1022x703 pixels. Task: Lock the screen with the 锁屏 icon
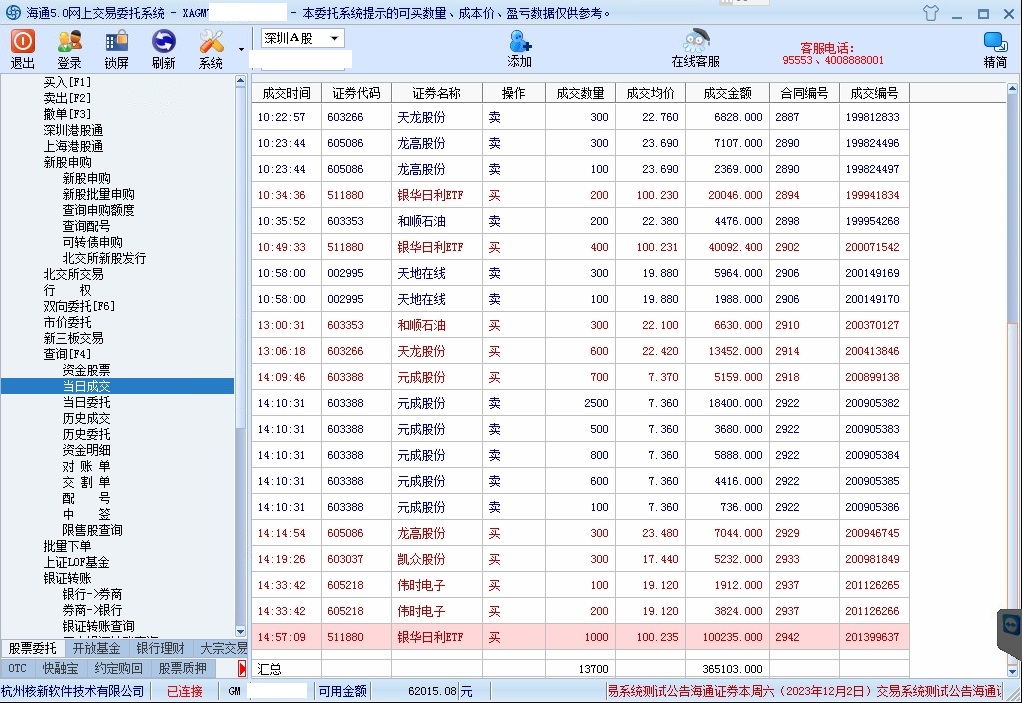116,48
